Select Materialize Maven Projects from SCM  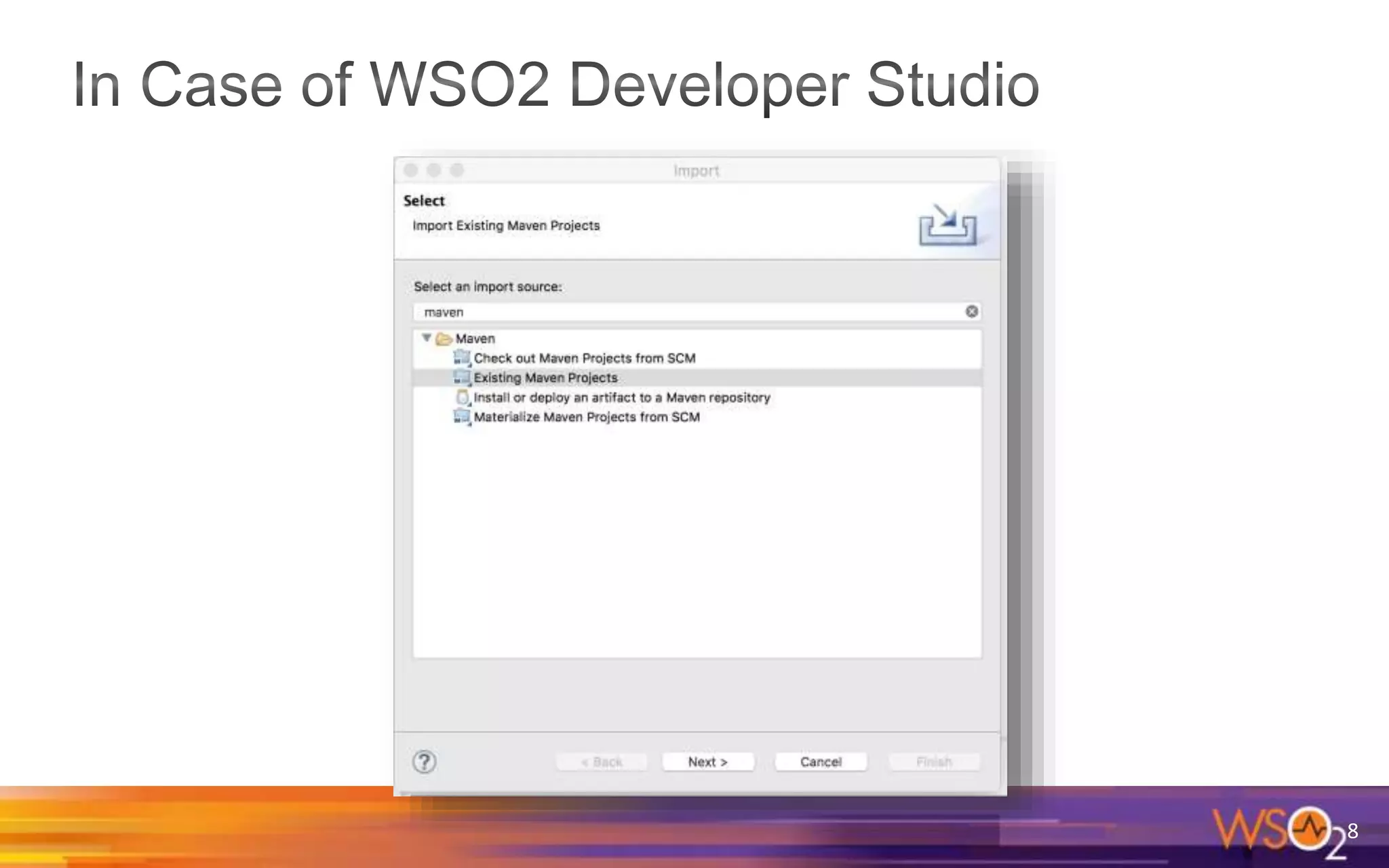[x=586, y=417]
